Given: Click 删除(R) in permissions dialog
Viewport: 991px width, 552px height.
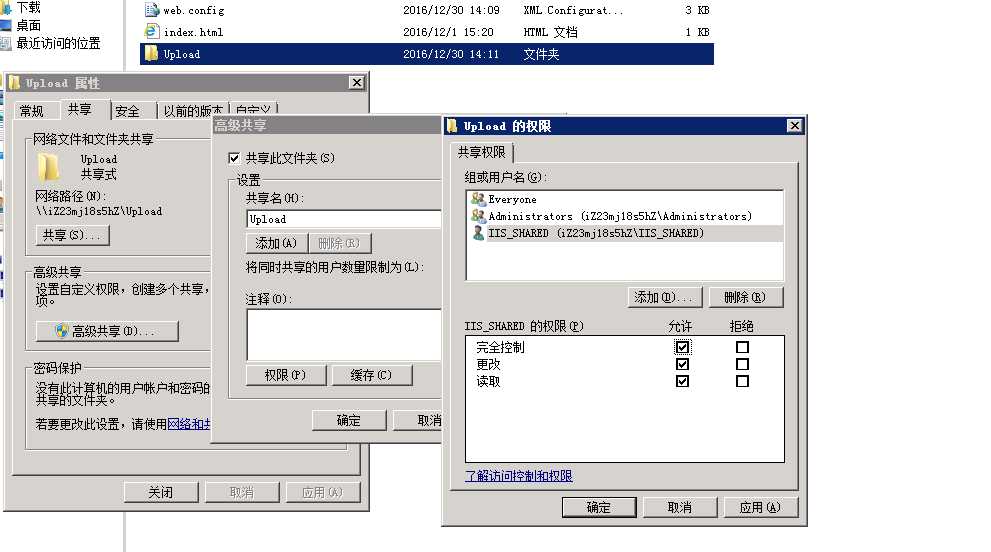Looking at the screenshot, I should click(x=746, y=297).
